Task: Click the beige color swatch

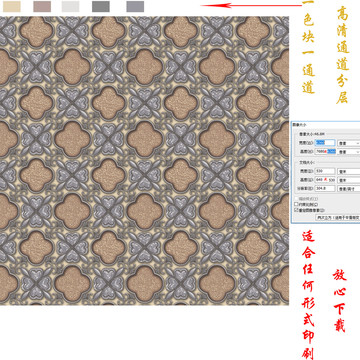Action: (12, 6)
